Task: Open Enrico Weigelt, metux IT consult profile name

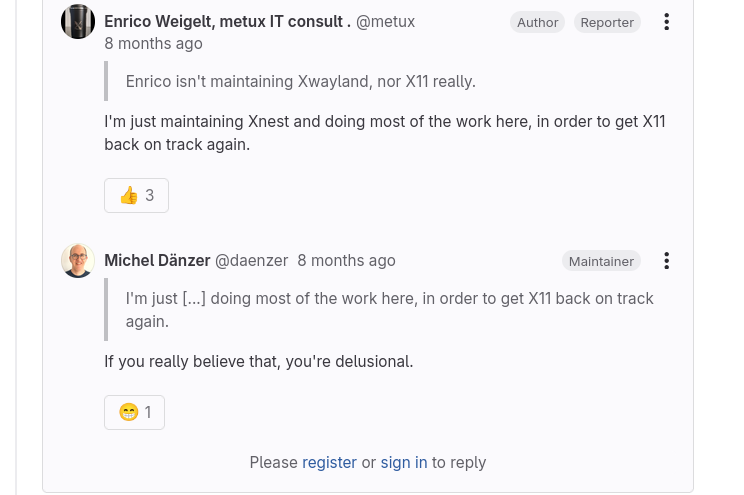Action: 227,21
